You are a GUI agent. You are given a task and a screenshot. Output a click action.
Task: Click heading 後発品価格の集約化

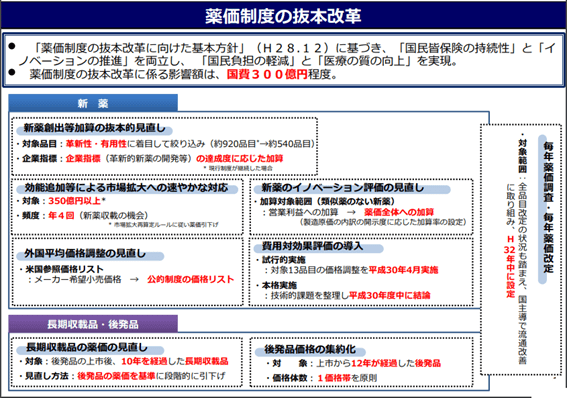click(x=310, y=350)
